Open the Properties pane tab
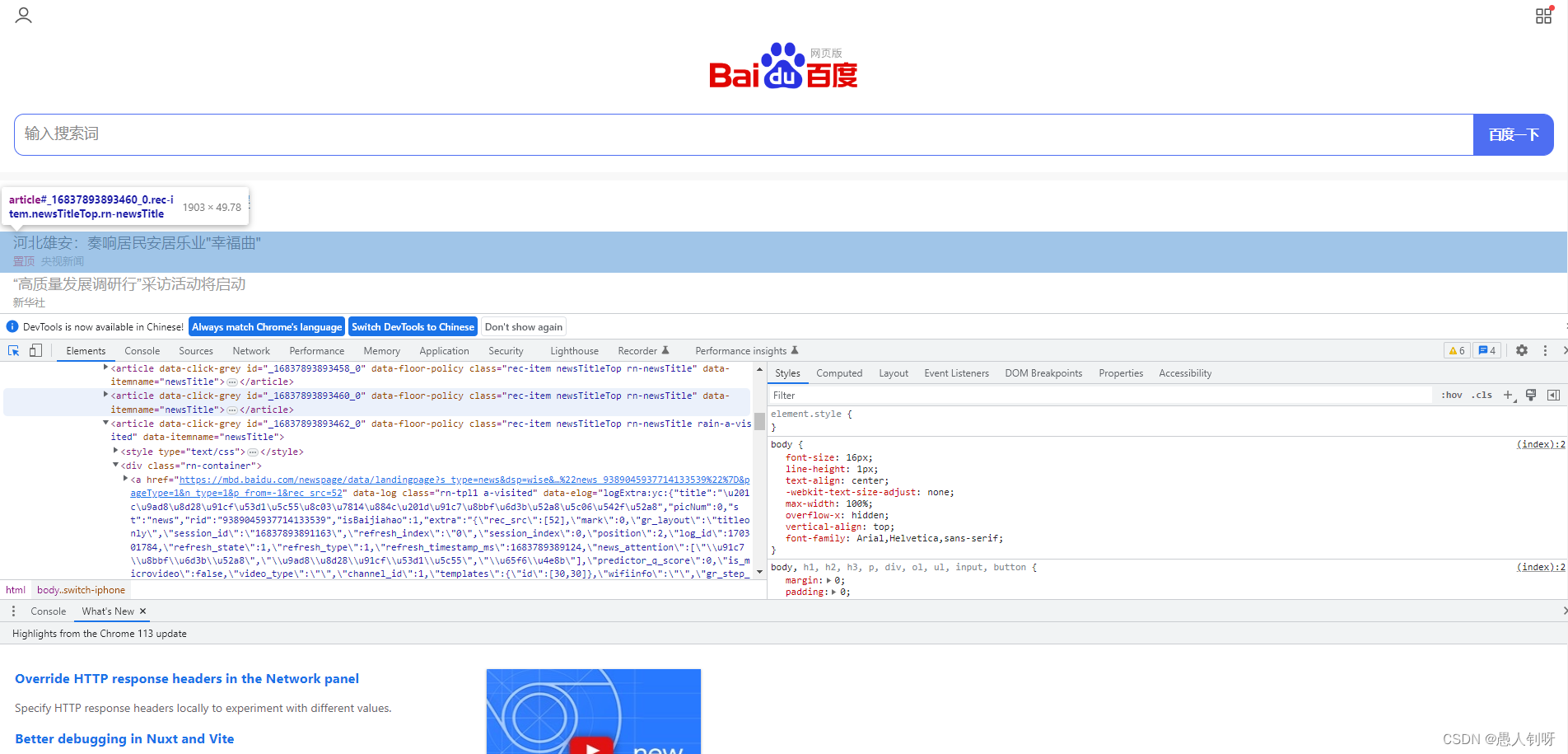 coord(1121,373)
